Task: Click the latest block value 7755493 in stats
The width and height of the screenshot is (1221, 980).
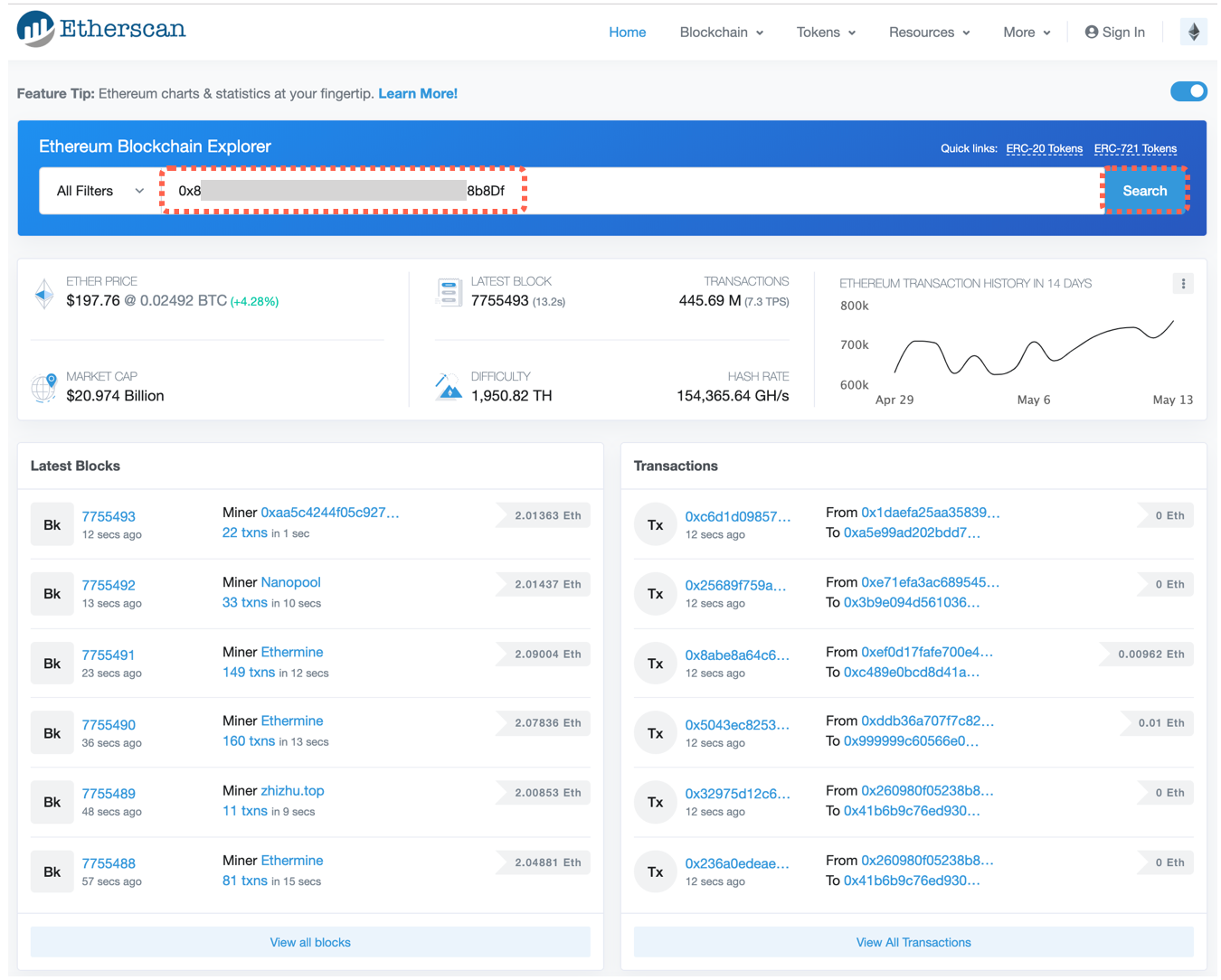Action: click(x=499, y=300)
